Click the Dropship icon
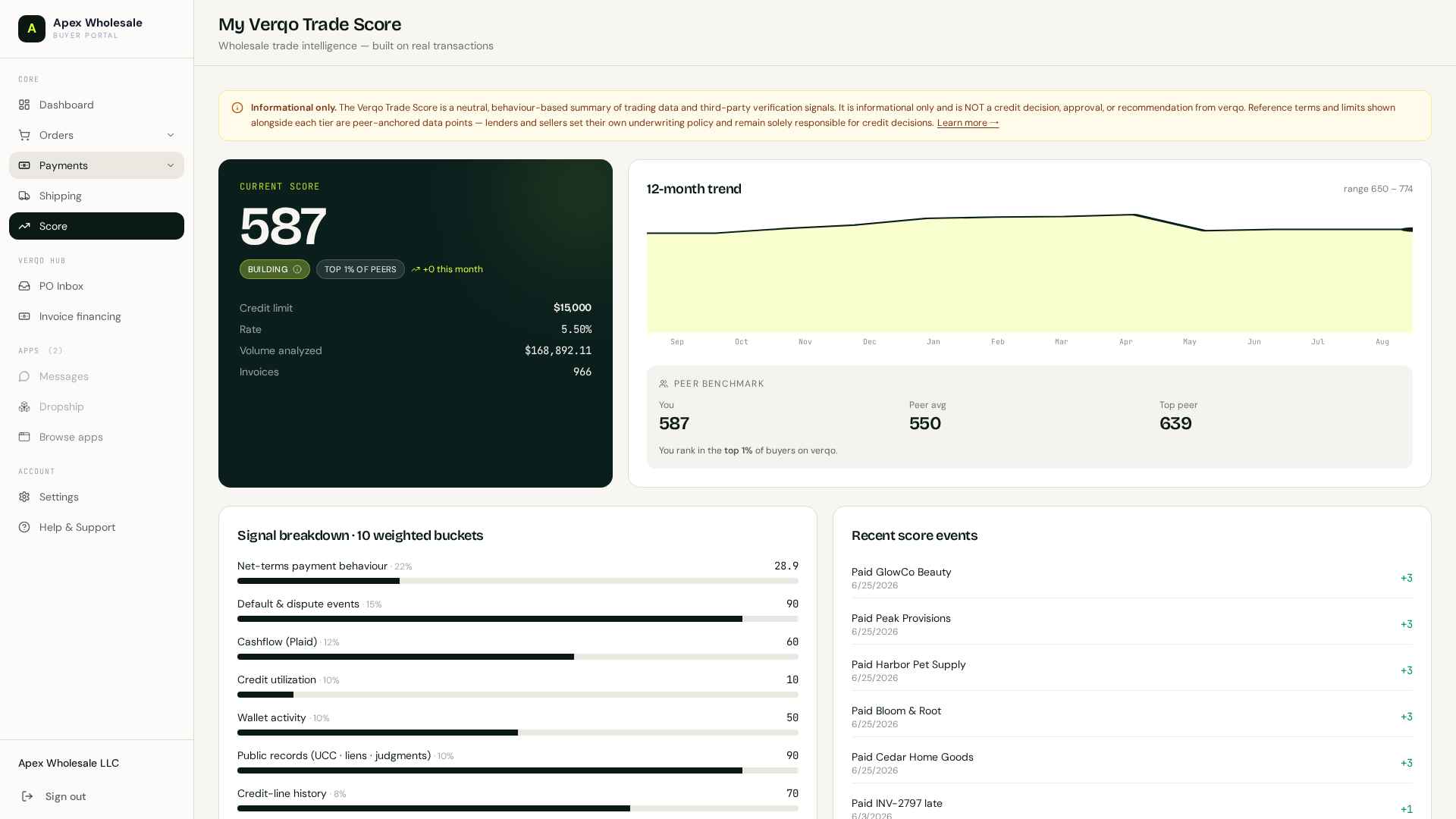Image resolution: width=1456 pixels, height=819 pixels. coord(24,406)
